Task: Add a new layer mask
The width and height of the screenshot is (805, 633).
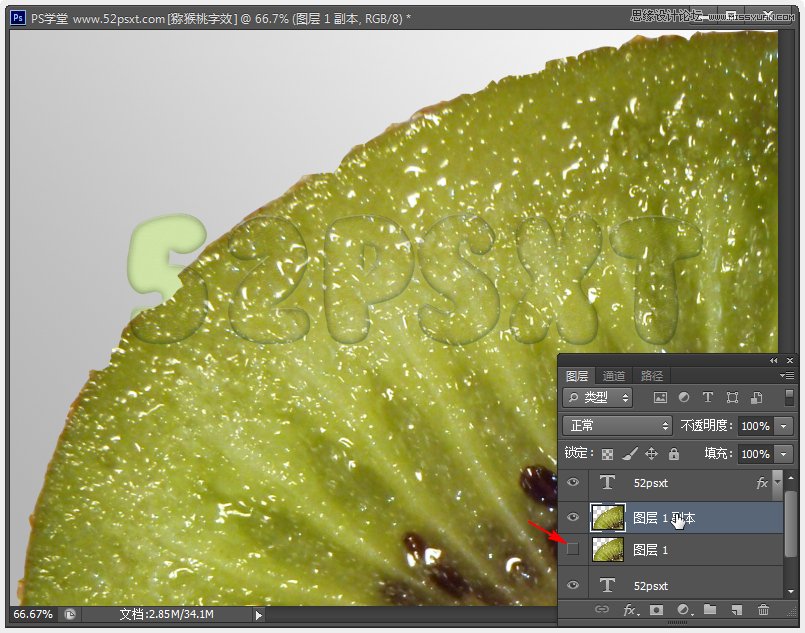Action: click(x=657, y=609)
